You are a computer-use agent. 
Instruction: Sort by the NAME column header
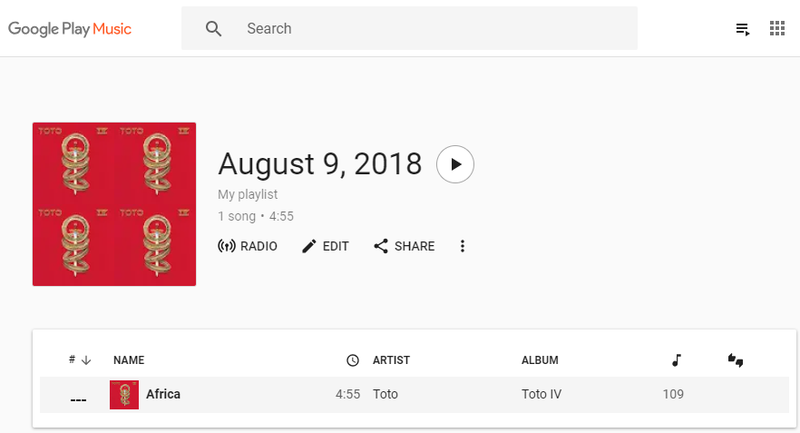click(x=129, y=360)
